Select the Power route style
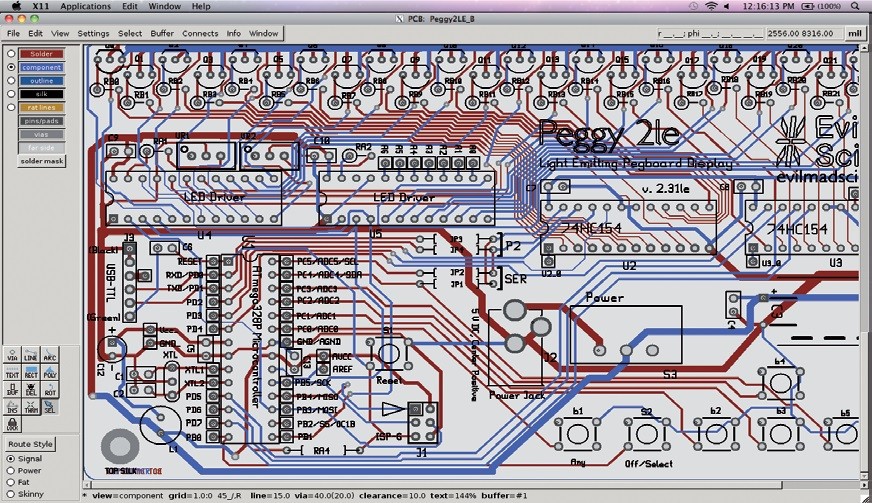The image size is (872, 503). pyautogui.click(x=11, y=471)
